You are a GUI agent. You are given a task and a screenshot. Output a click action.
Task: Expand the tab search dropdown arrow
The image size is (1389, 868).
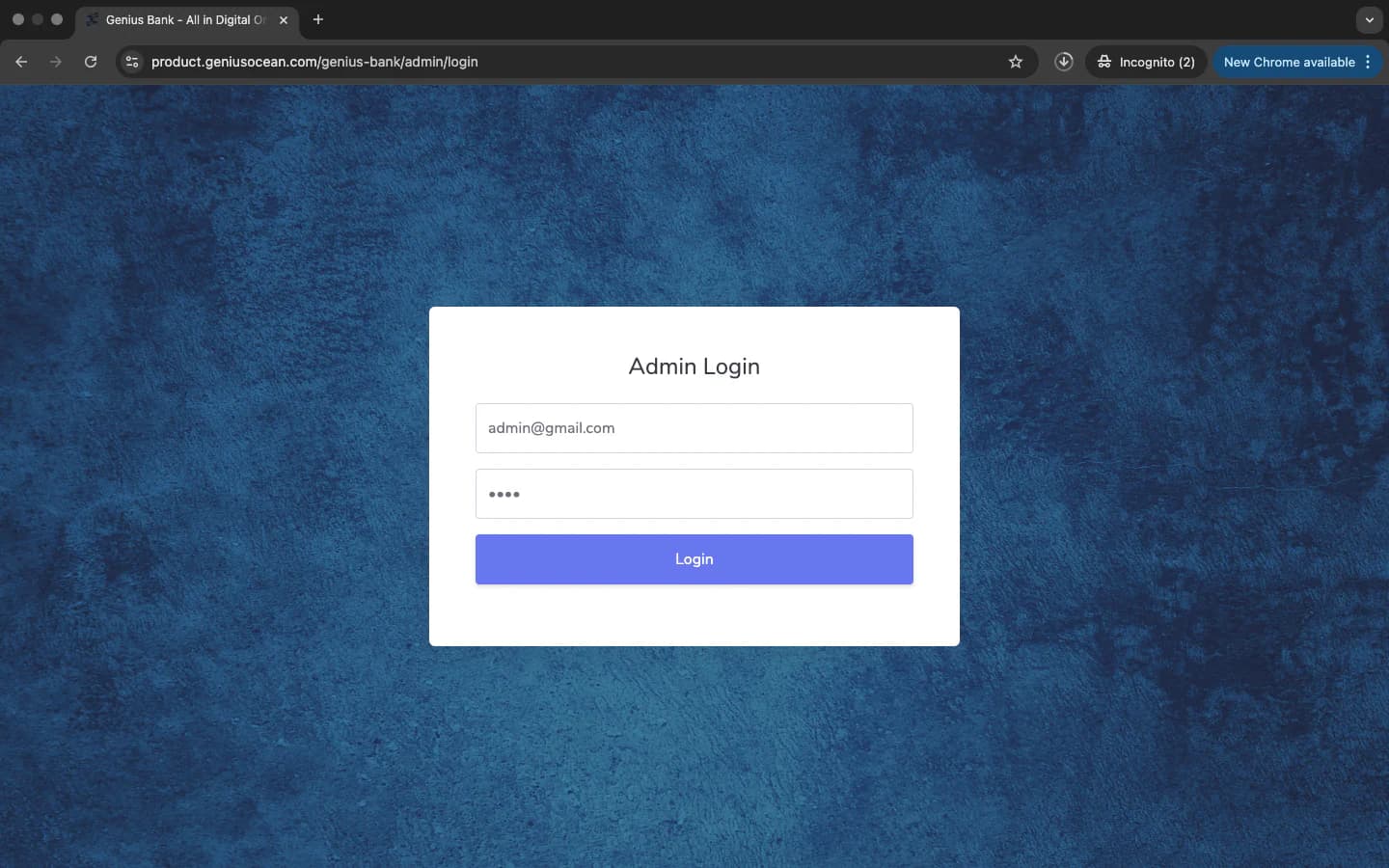coord(1369,19)
